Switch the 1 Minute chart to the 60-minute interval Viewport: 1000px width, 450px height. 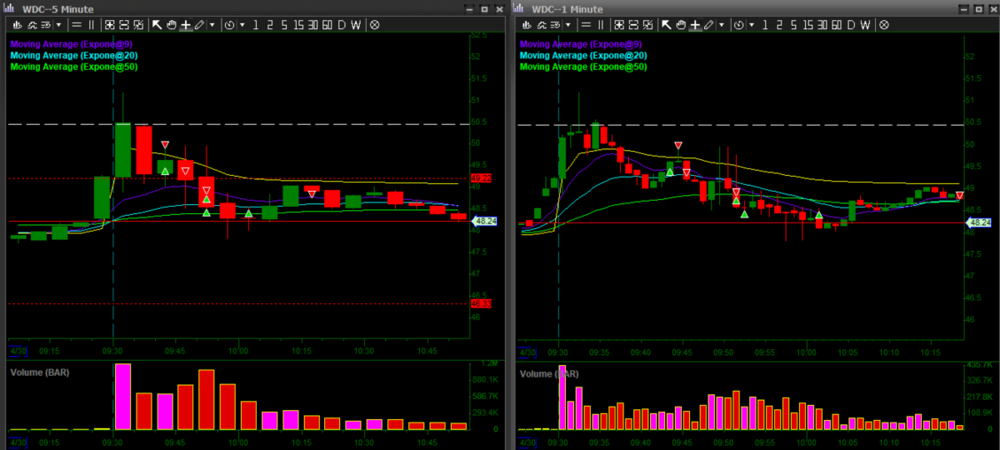point(836,23)
